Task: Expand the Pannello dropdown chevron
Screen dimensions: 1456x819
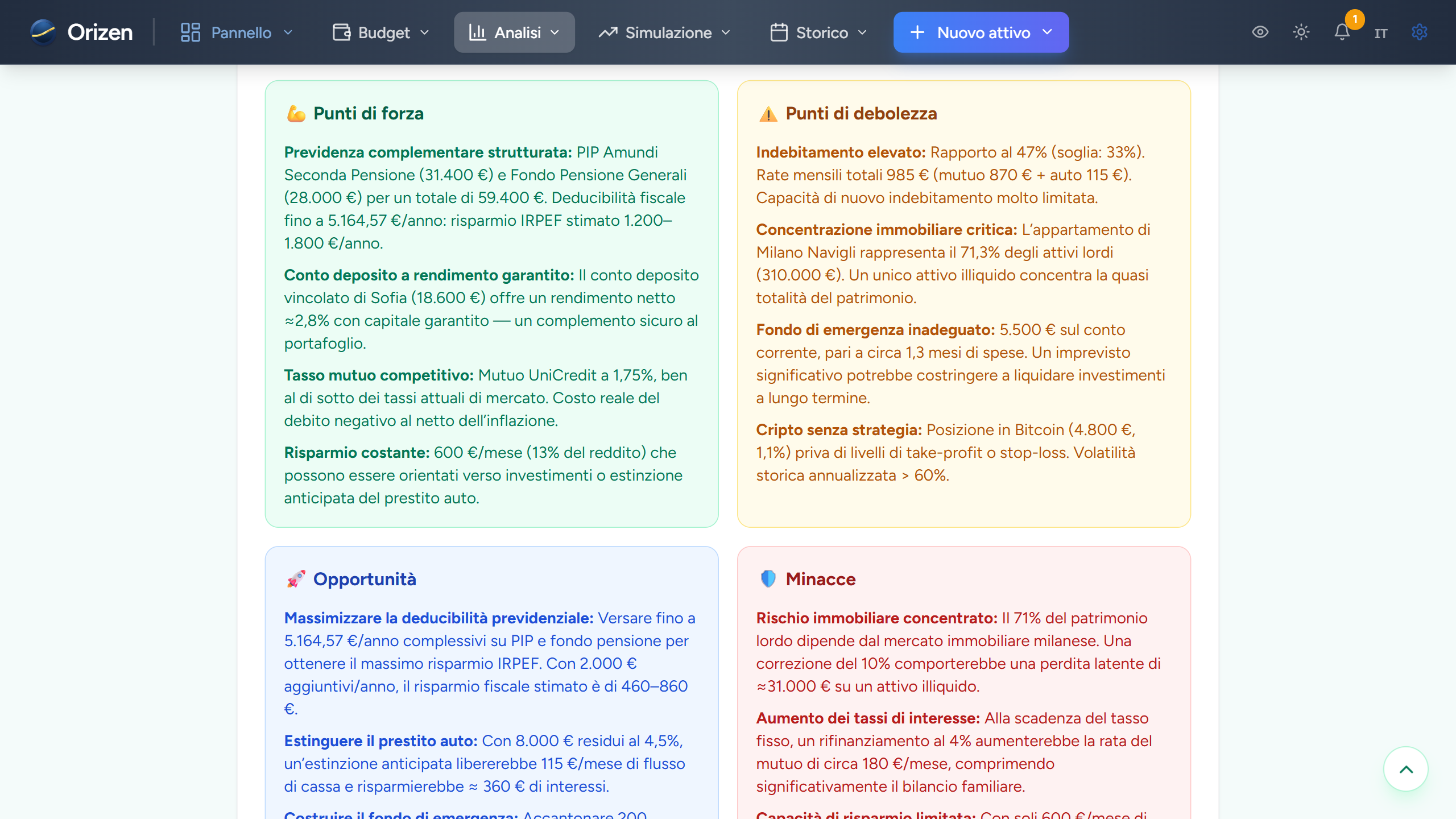Action: 288,32
